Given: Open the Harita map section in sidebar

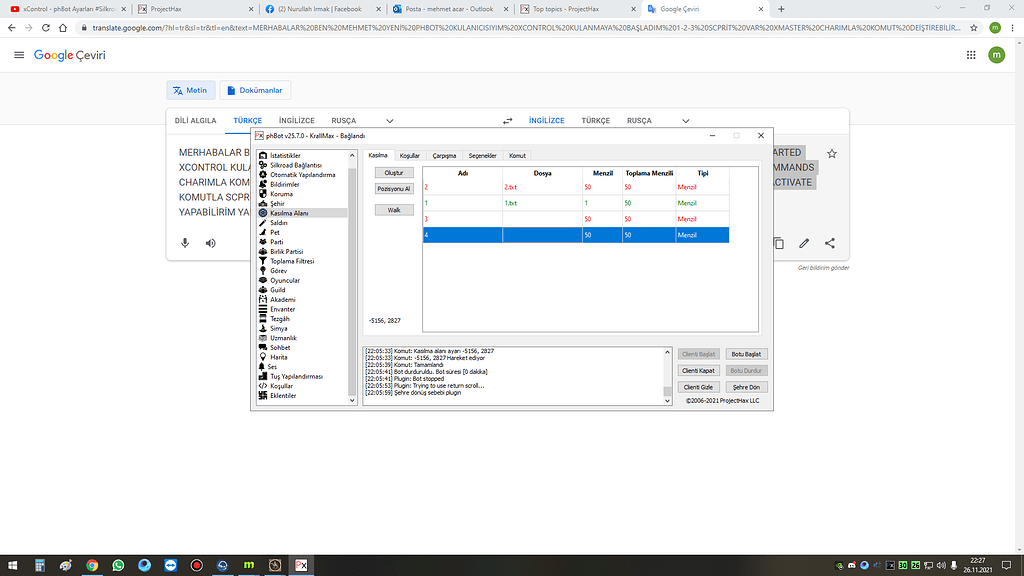Looking at the screenshot, I should (x=277, y=357).
